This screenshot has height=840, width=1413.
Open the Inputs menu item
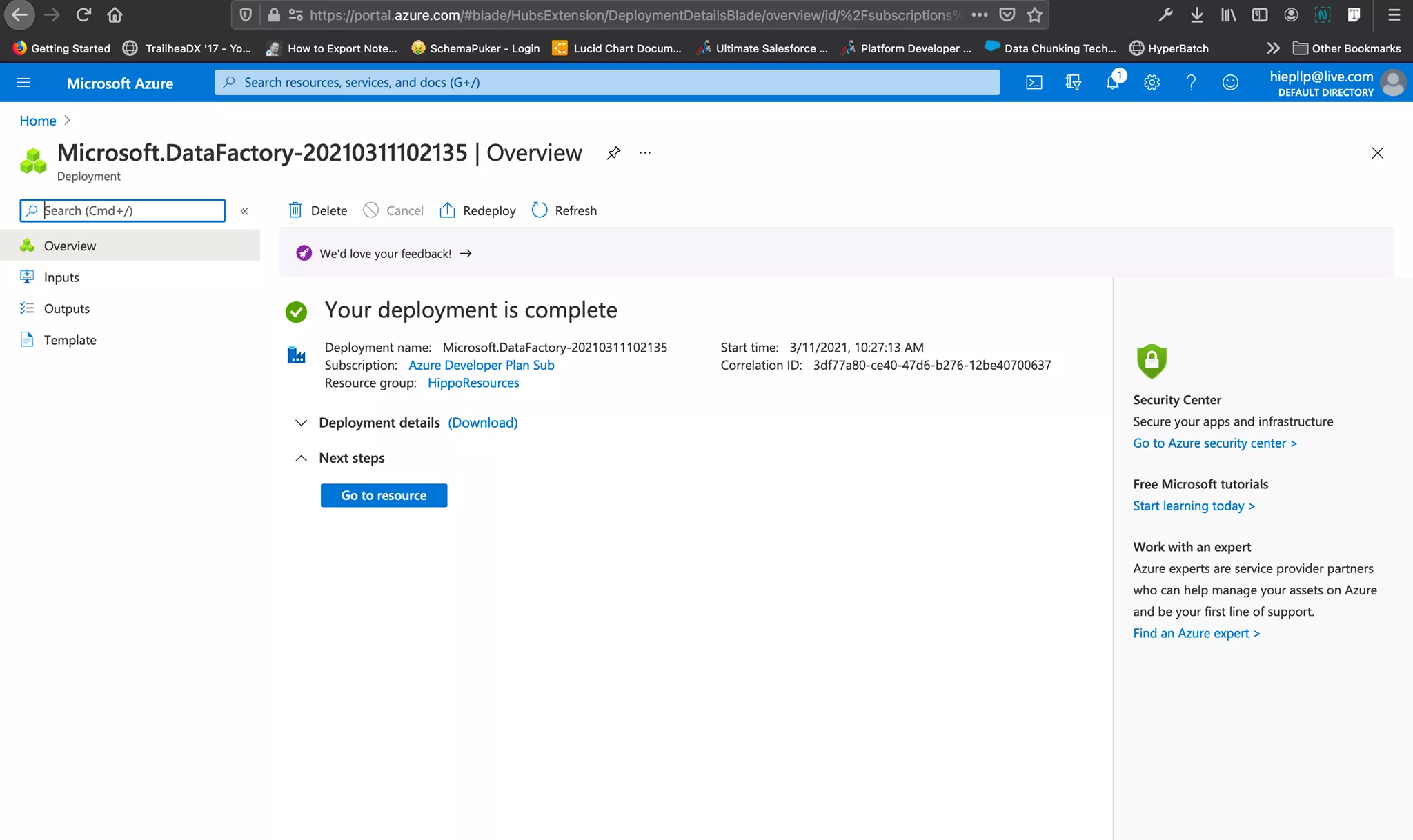61,277
